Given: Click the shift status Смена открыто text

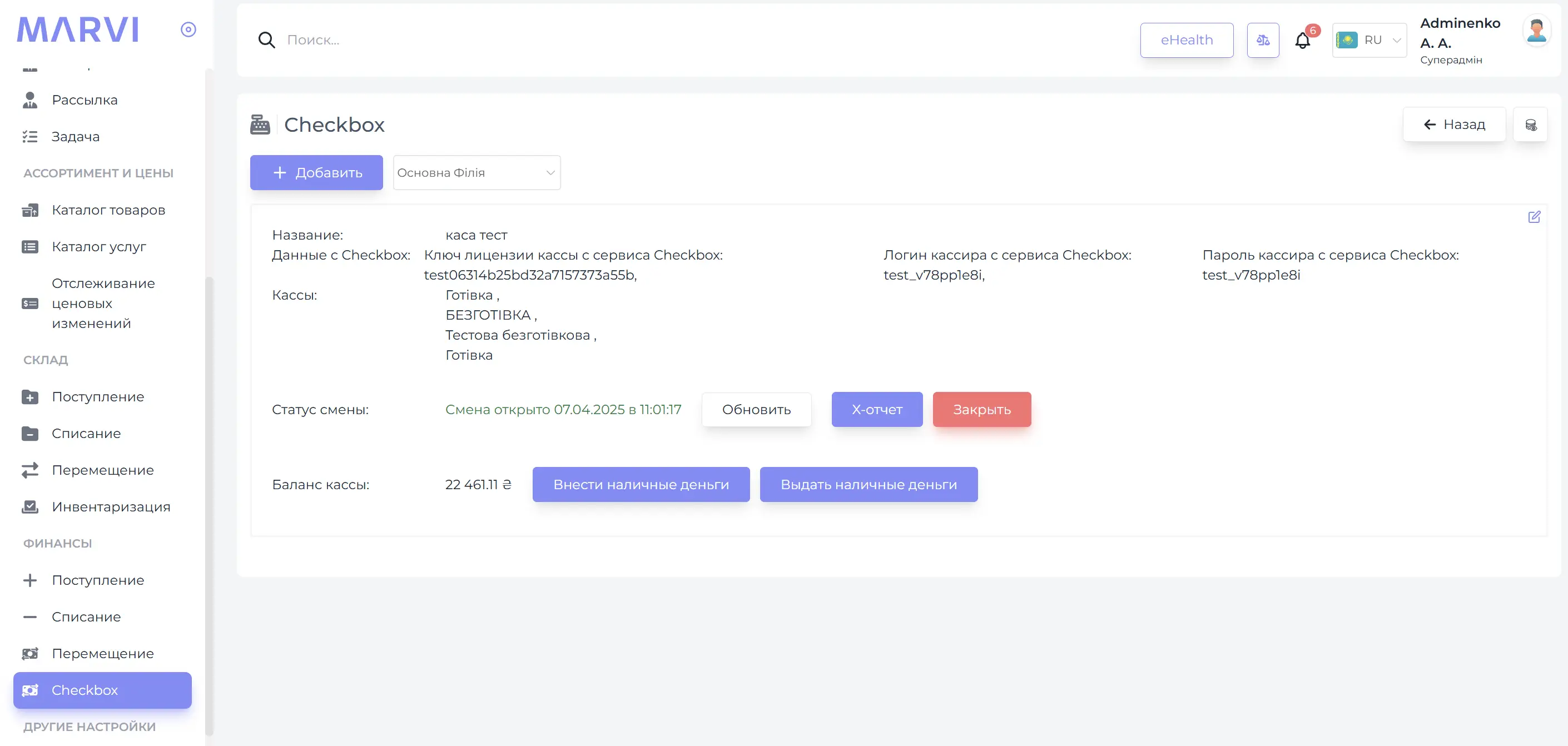Looking at the screenshot, I should (563, 410).
